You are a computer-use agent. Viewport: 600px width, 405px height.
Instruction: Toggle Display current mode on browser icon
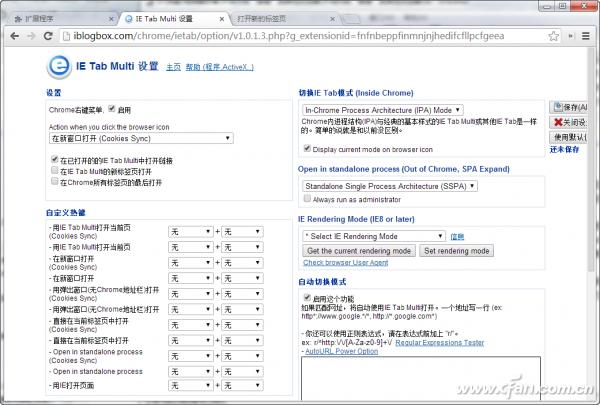(x=307, y=149)
